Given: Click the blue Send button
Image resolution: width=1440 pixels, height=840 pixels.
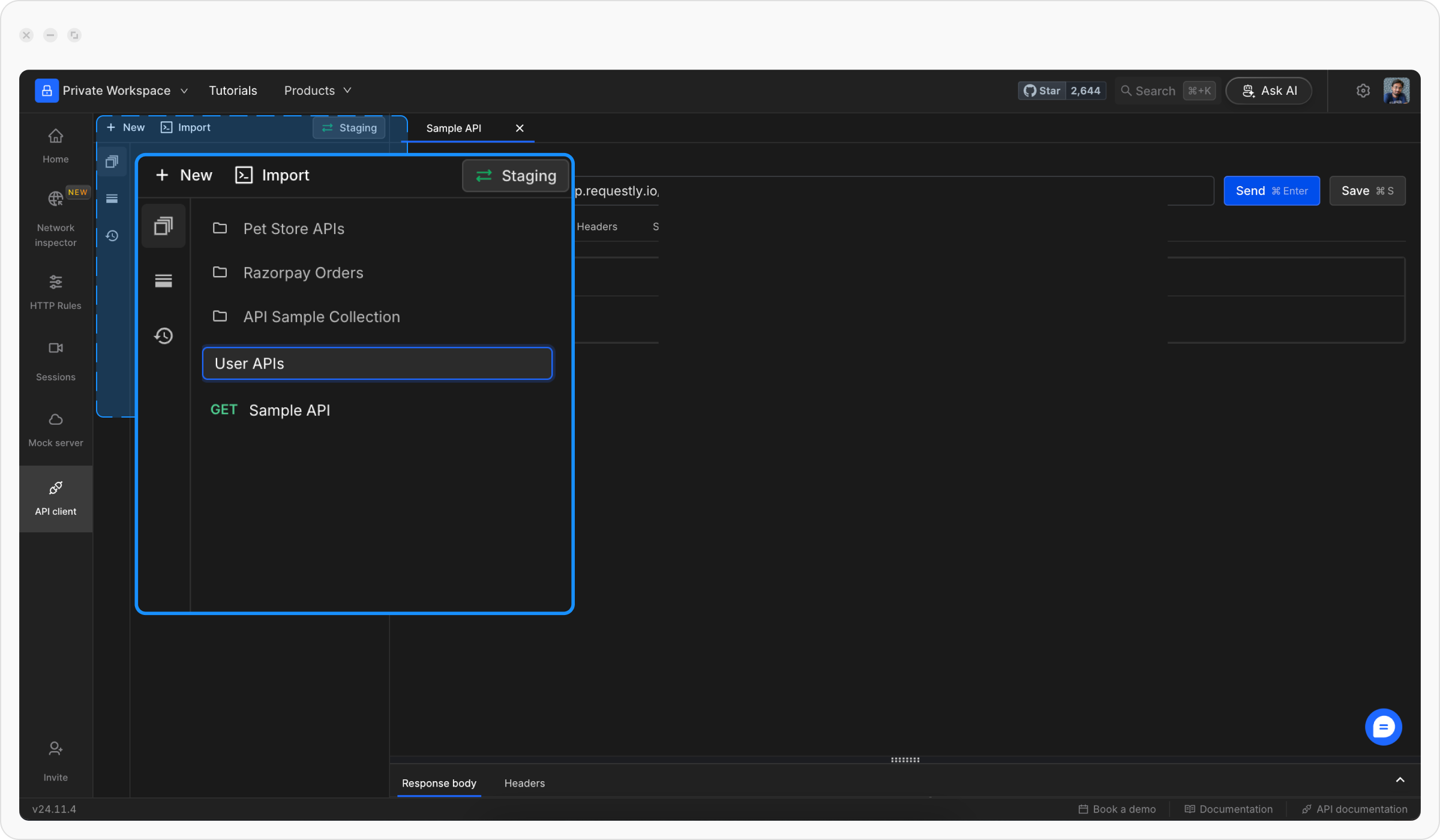Looking at the screenshot, I should click(1271, 191).
